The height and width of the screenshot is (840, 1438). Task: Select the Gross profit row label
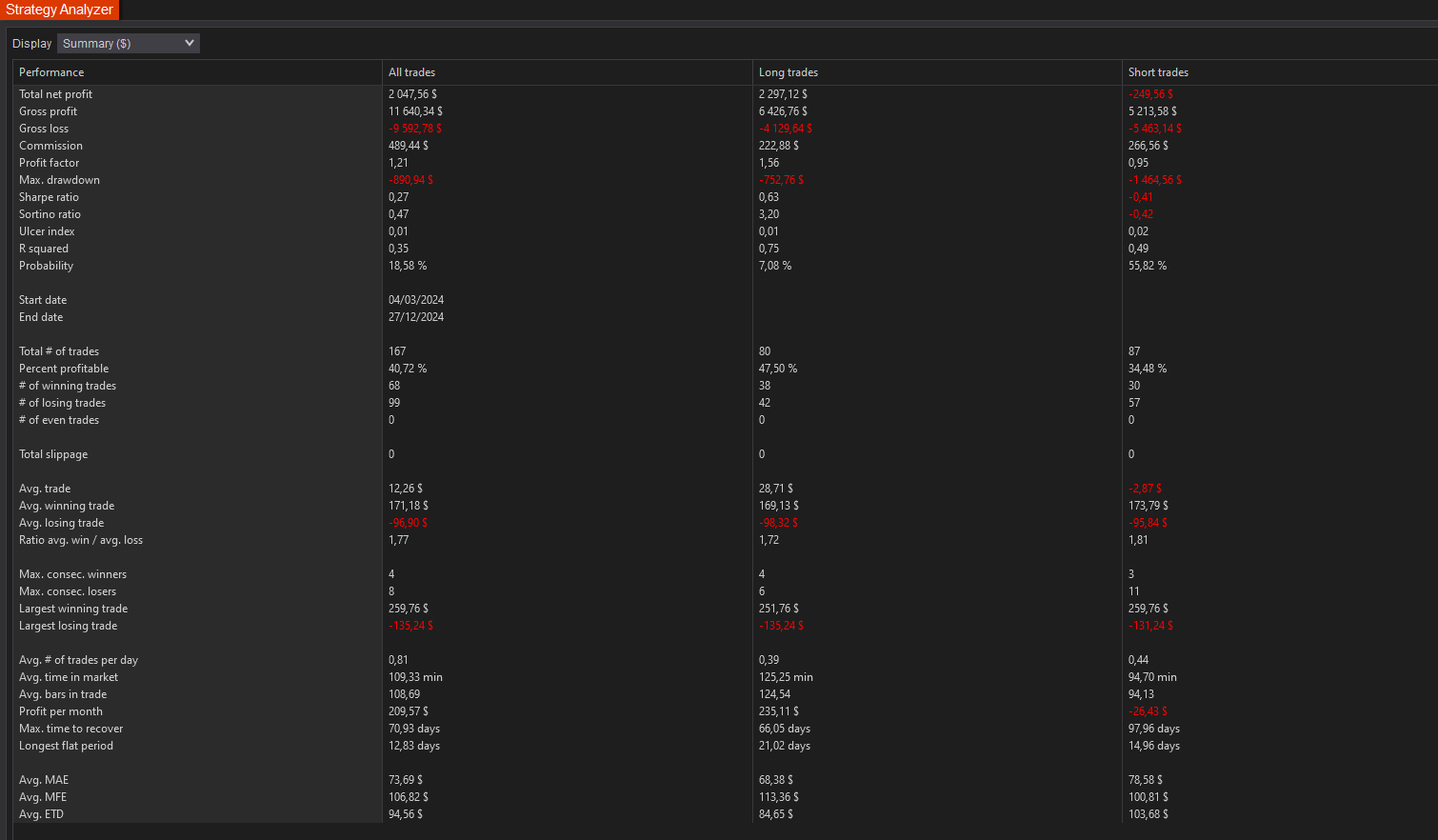(x=48, y=111)
